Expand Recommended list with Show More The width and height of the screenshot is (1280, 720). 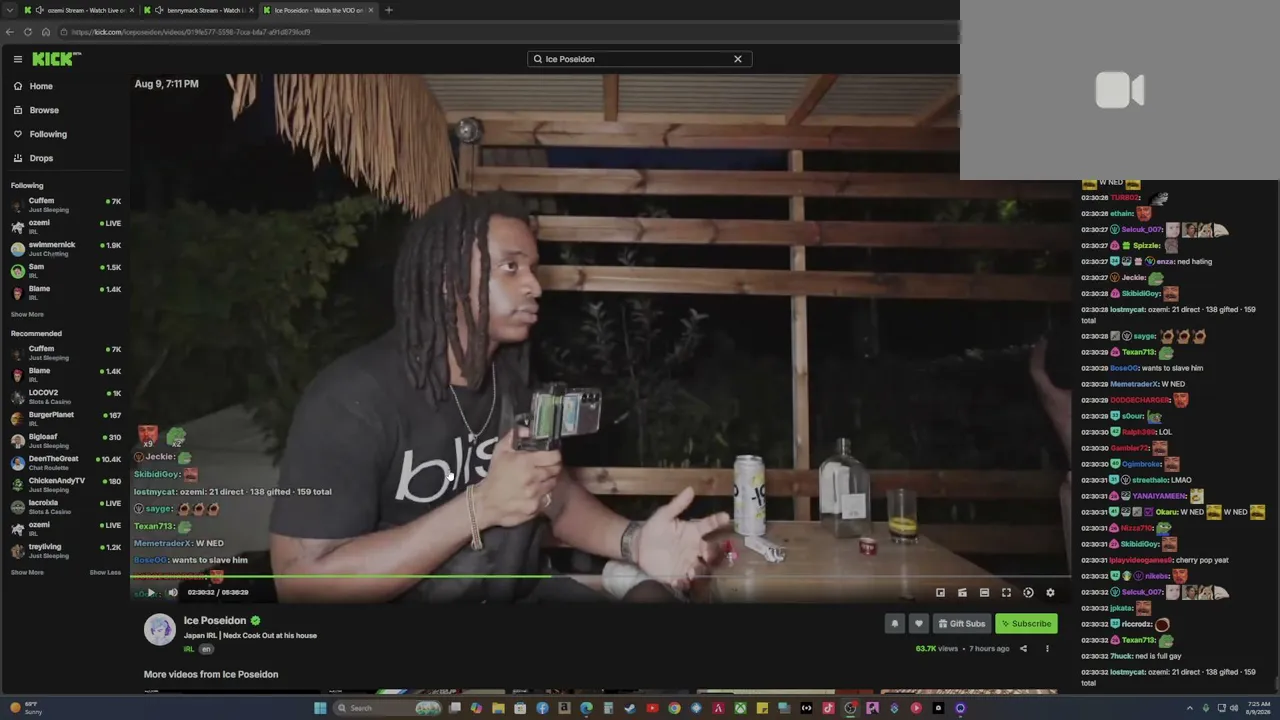click(x=27, y=573)
